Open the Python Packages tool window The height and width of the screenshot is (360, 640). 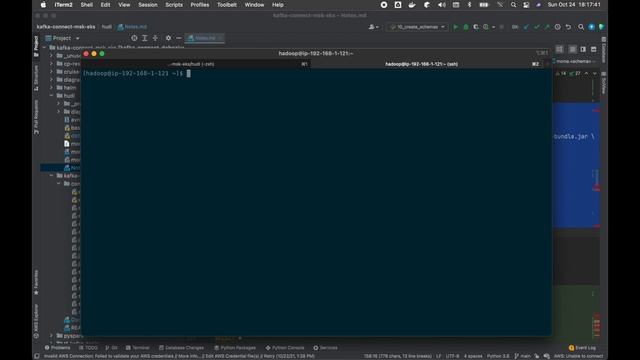click(235, 348)
